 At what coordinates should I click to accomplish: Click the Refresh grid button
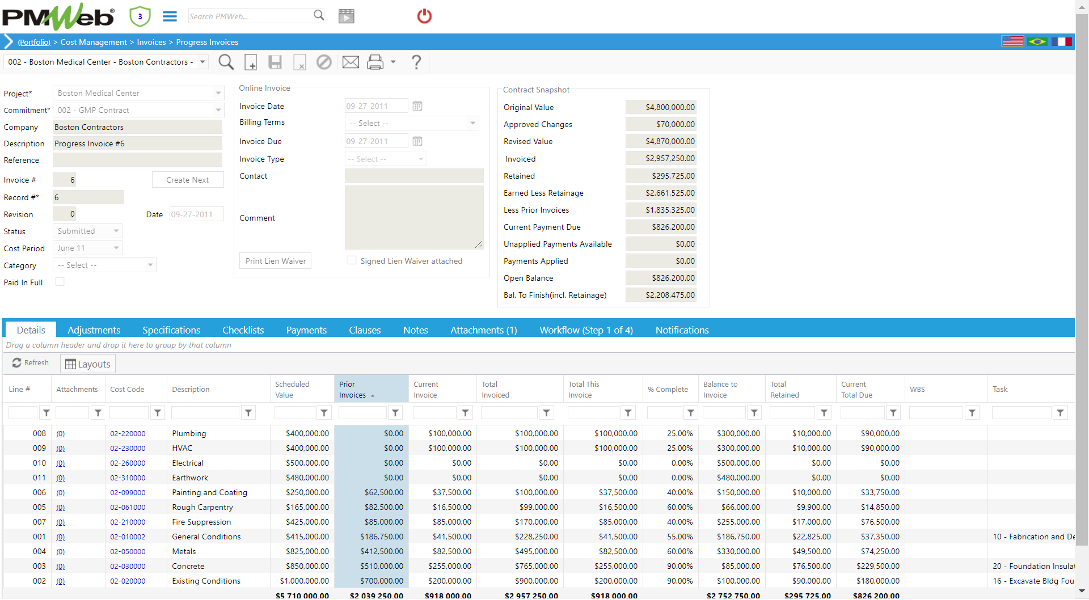pyautogui.click(x=31, y=362)
